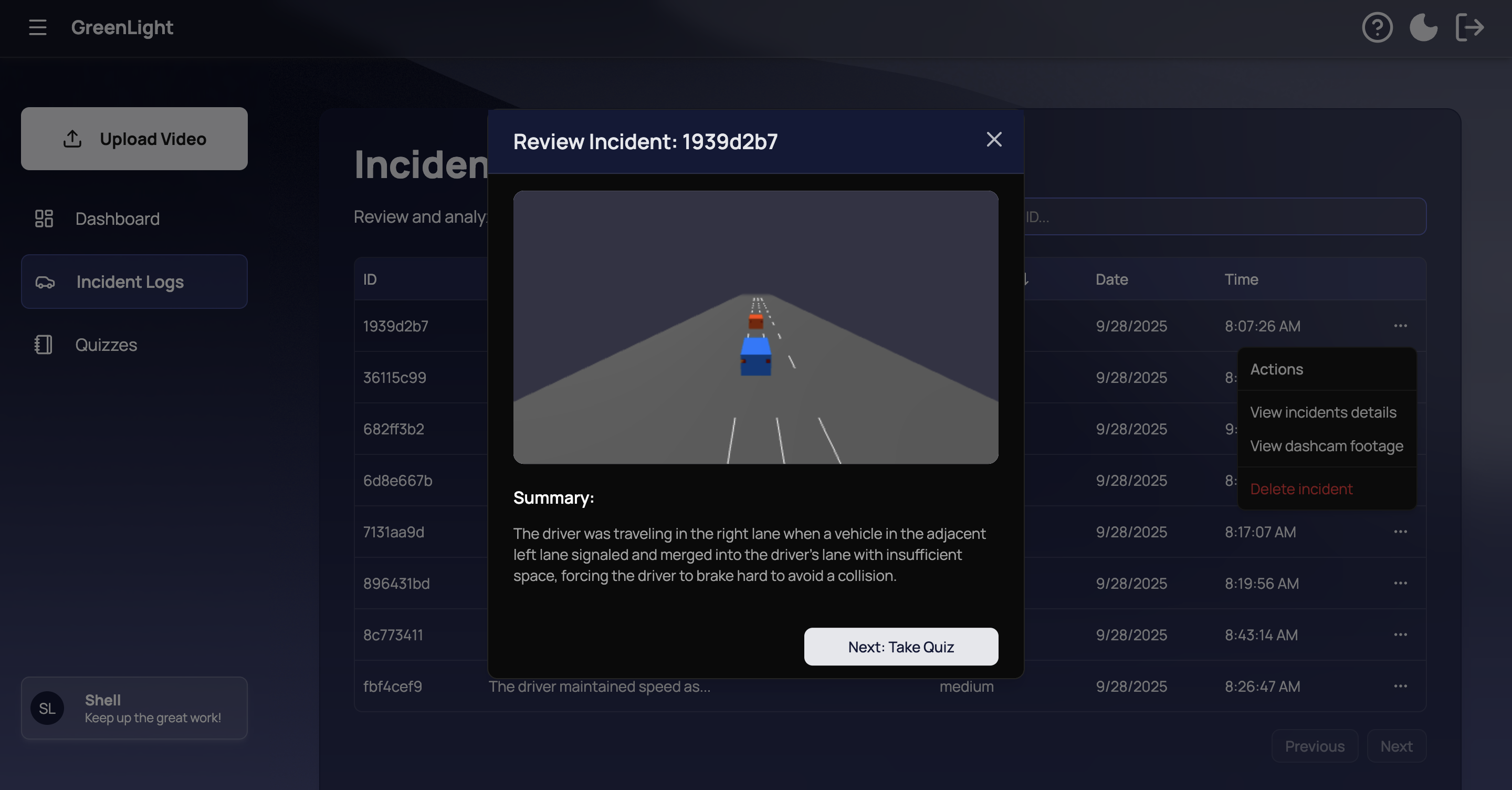Click the Upload Video button
This screenshot has width=1512, height=790.
[x=134, y=139]
